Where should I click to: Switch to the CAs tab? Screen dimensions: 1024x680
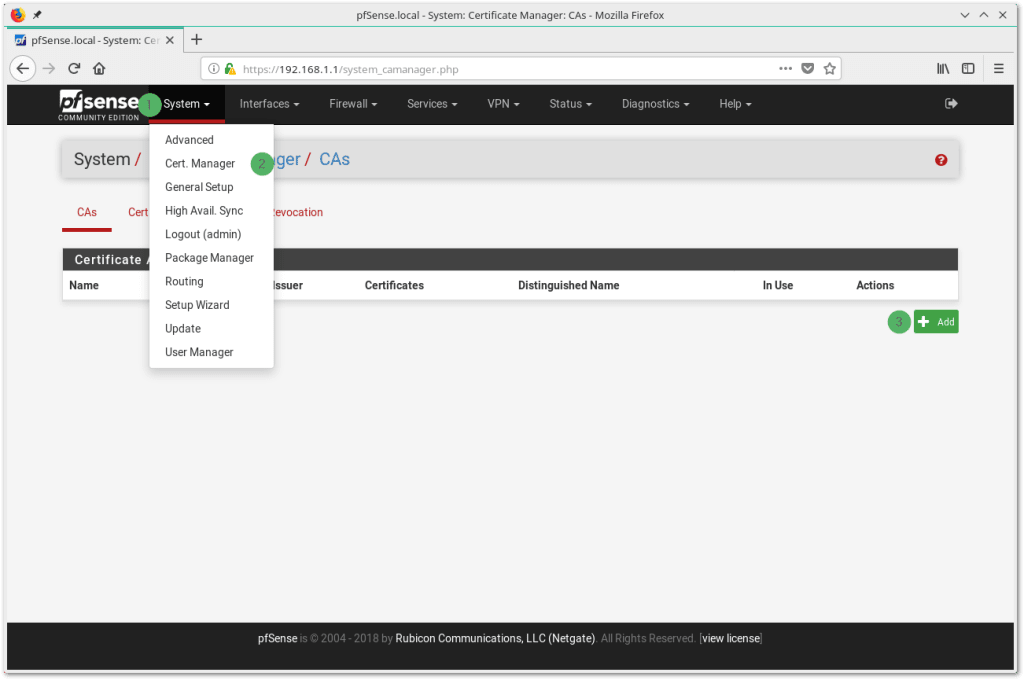87,212
